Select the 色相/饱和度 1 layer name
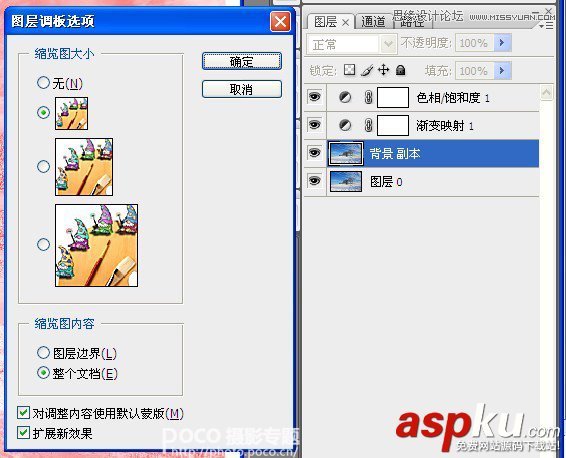Viewport: 566px width, 458px height. click(x=453, y=98)
